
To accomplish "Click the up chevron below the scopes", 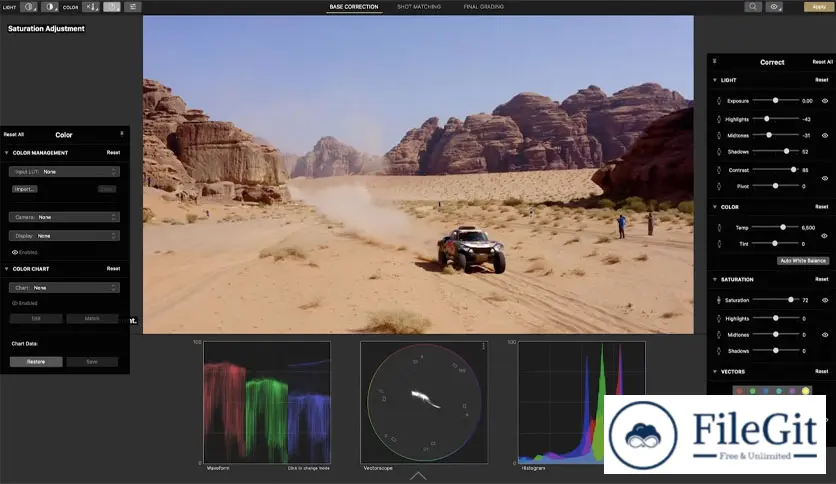I will [x=418, y=475].
